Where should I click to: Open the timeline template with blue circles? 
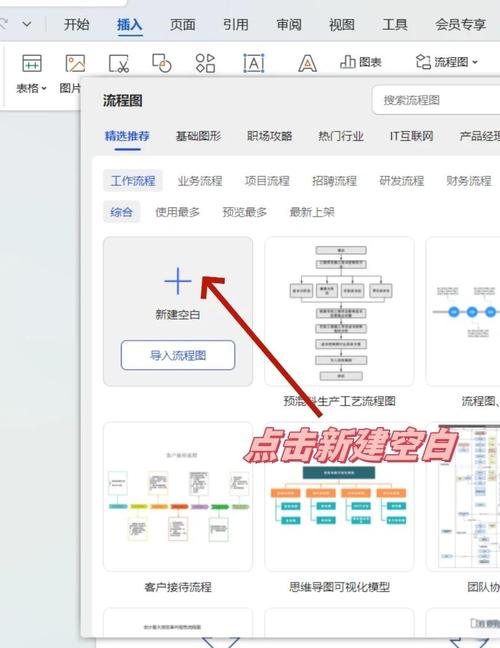pyautogui.click(x=463, y=312)
